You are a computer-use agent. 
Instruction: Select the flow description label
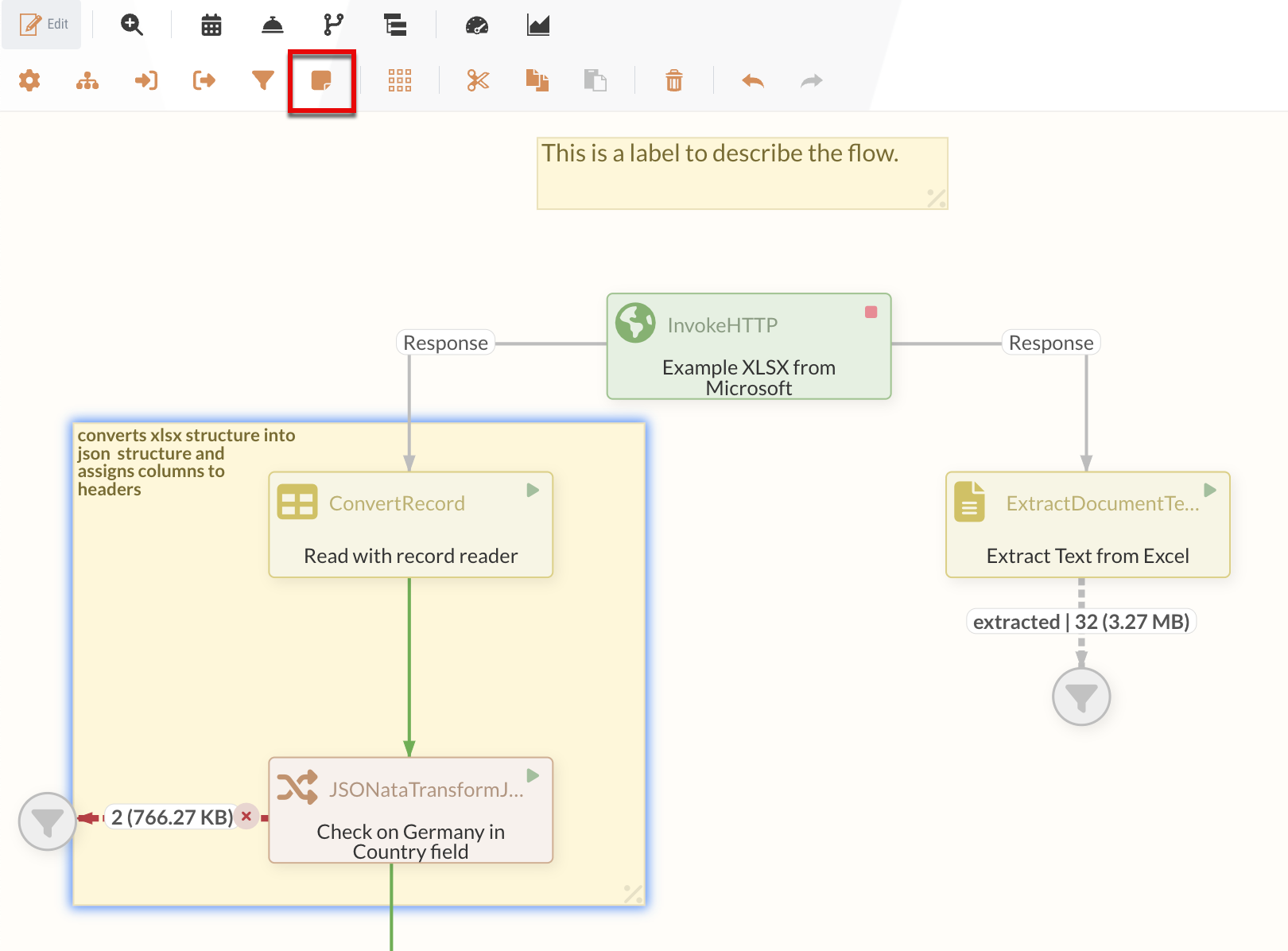(743, 173)
